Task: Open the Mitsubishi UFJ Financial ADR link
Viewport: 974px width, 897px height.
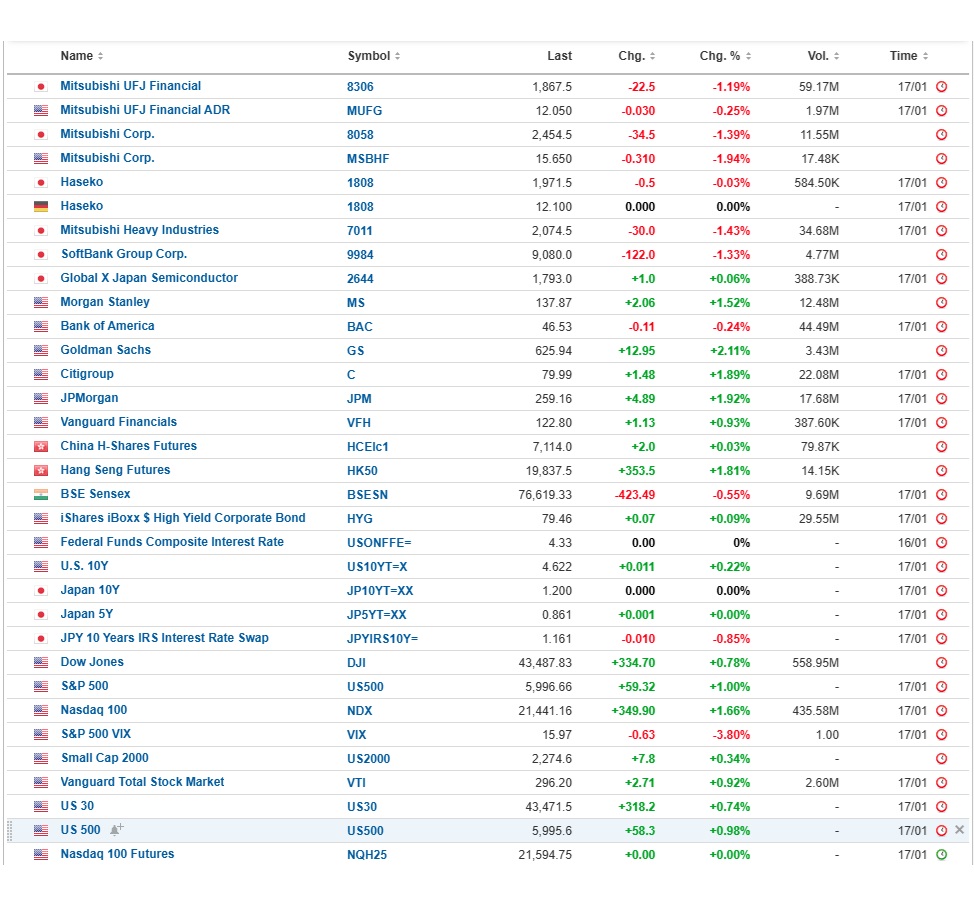Action: click(x=145, y=110)
